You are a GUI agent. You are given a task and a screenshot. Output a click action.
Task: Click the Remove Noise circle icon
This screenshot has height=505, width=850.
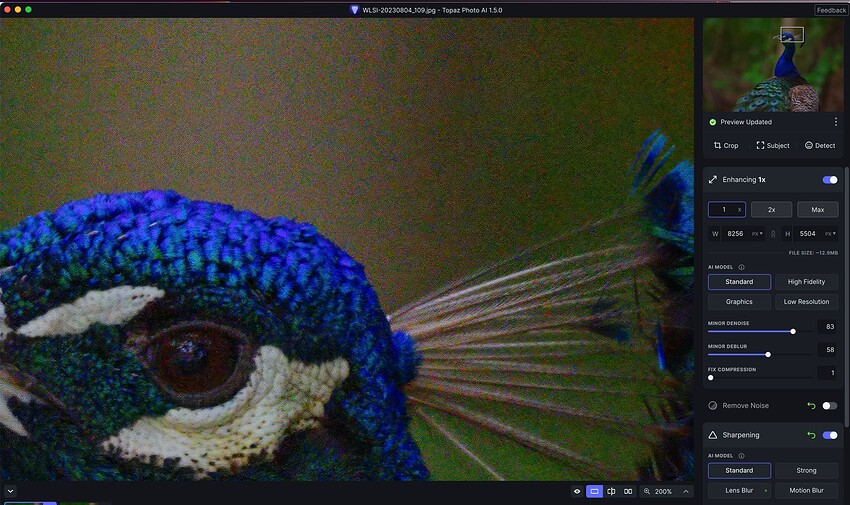[713, 405]
